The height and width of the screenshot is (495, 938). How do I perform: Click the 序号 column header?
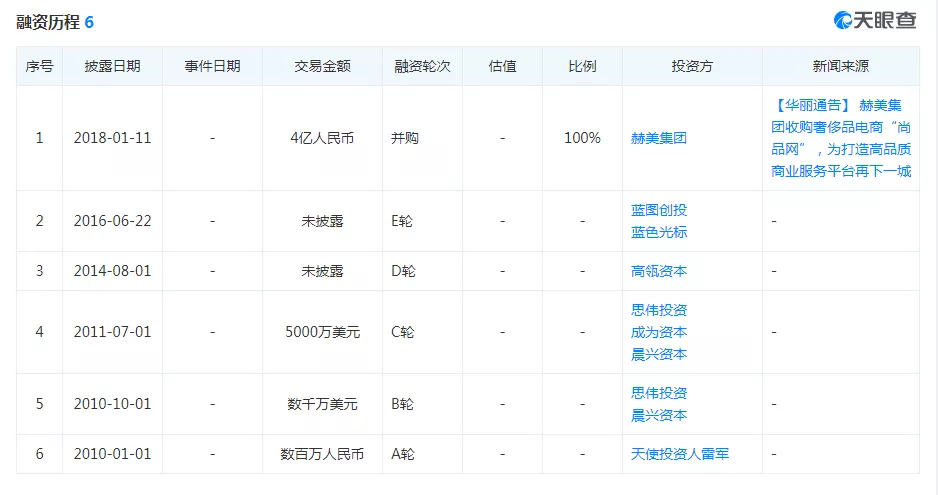[39, 66]
